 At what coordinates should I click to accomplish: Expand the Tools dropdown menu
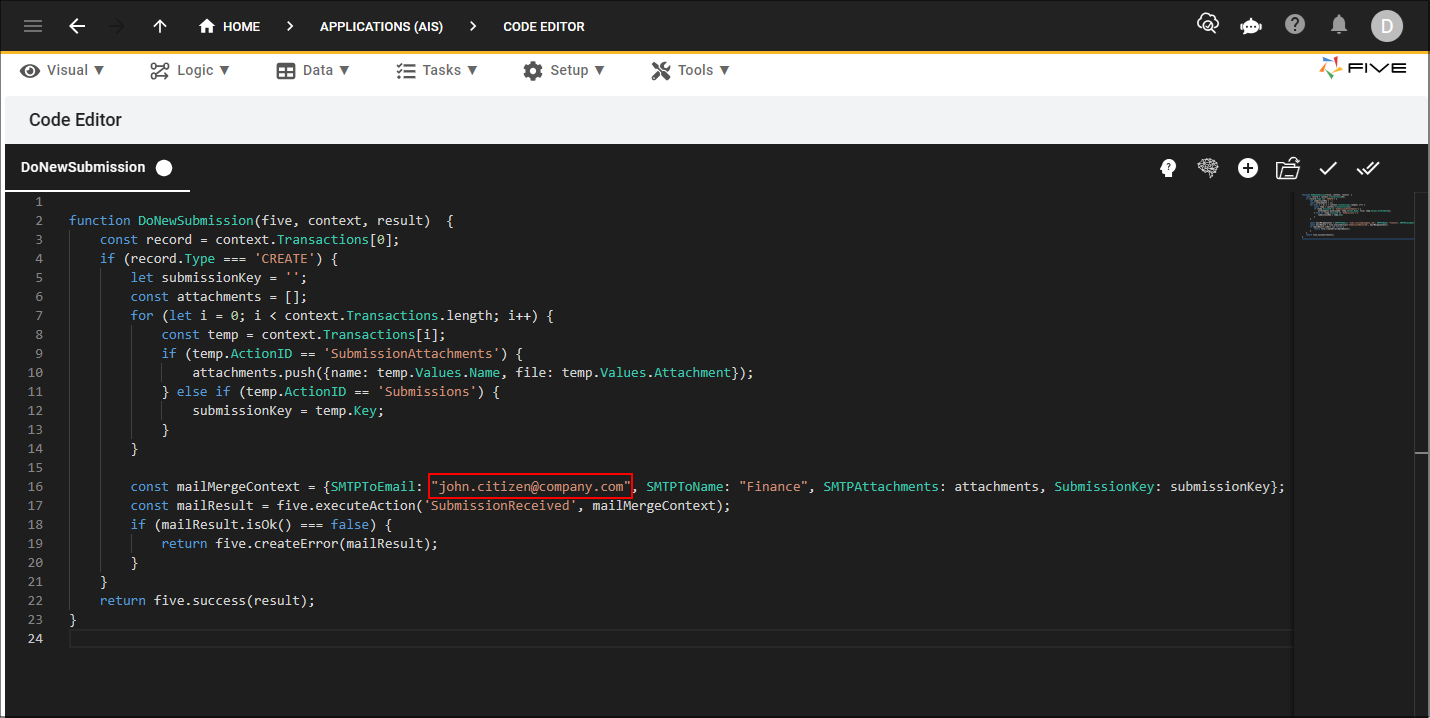click(x=690, y=70)
